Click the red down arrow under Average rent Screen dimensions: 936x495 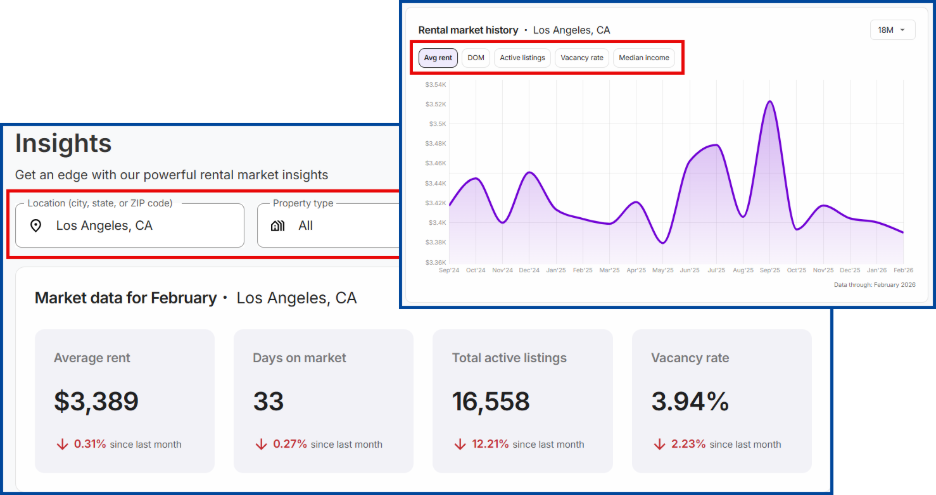click(61, 444)
